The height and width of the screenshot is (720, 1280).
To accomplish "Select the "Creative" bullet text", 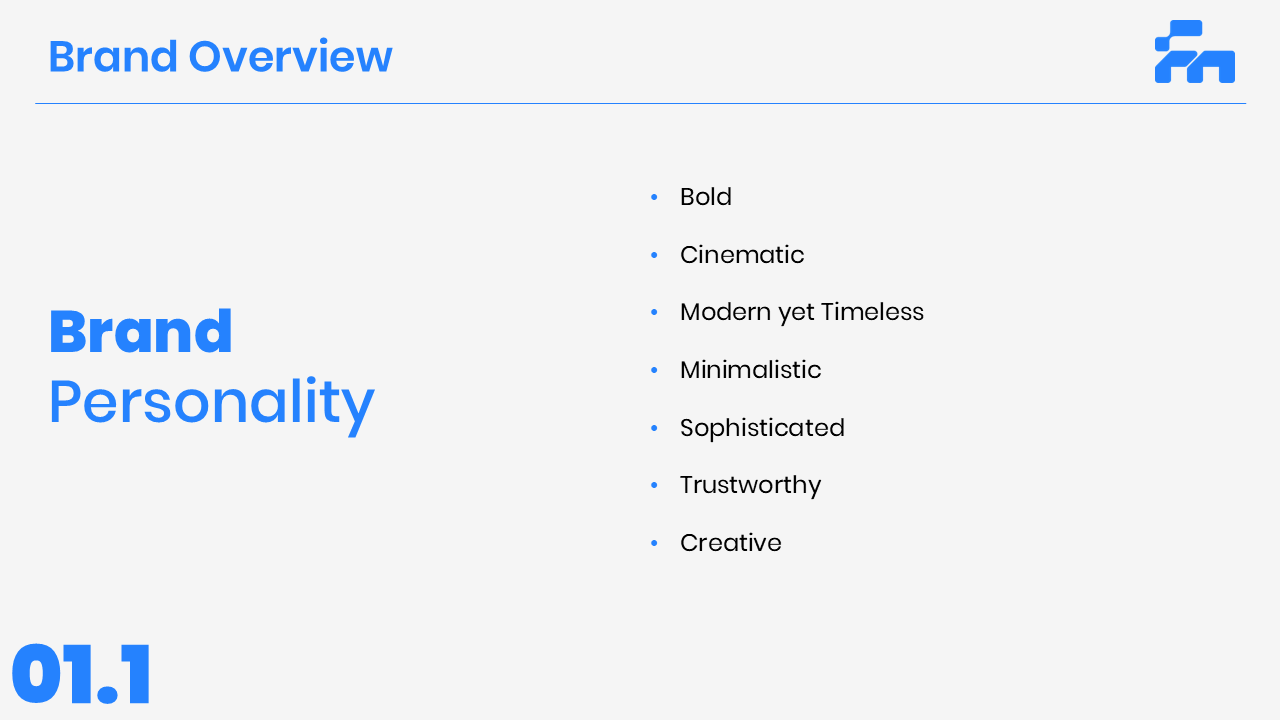I will 731,543.
